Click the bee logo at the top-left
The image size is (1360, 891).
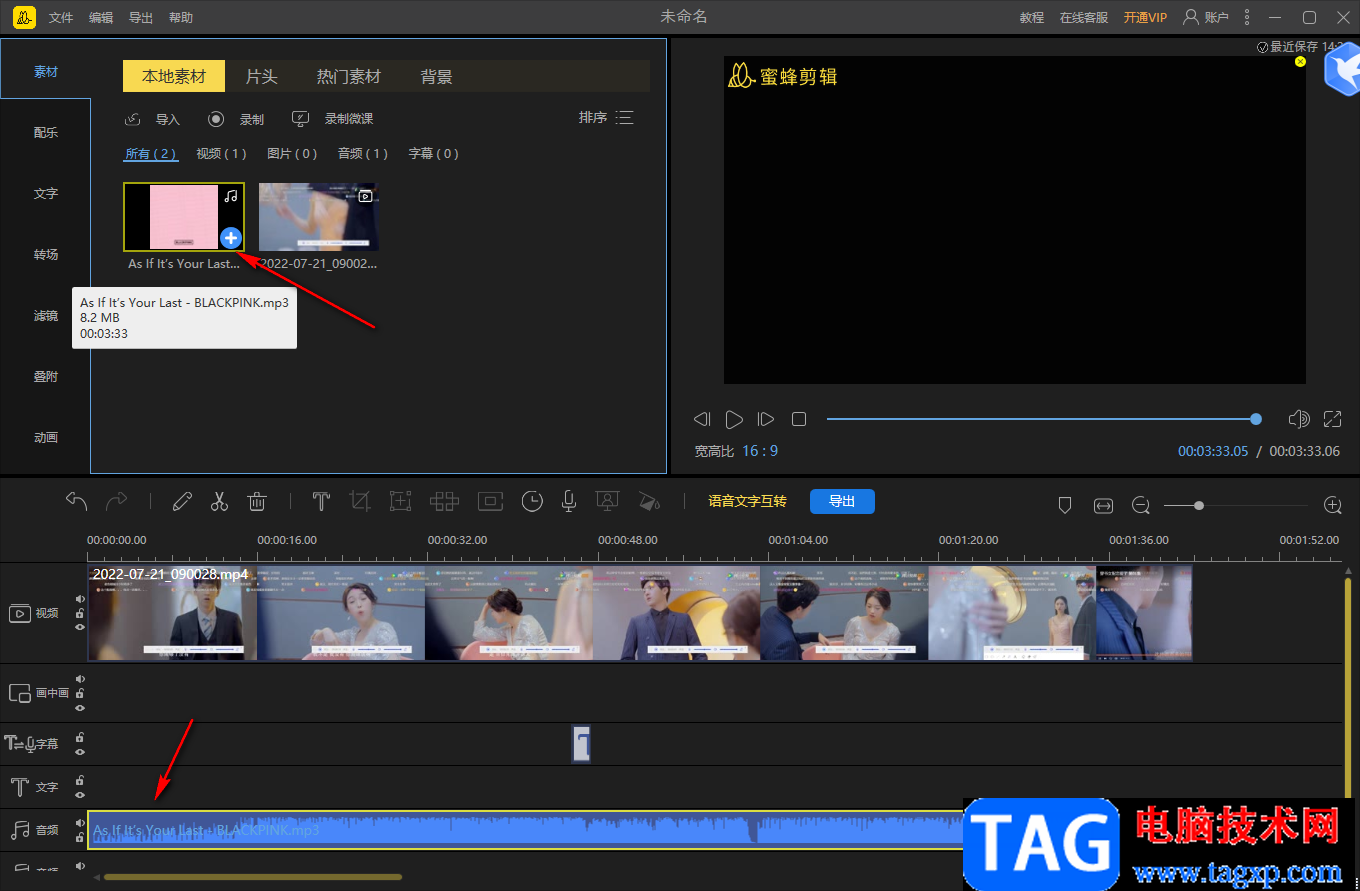[25, 17]
